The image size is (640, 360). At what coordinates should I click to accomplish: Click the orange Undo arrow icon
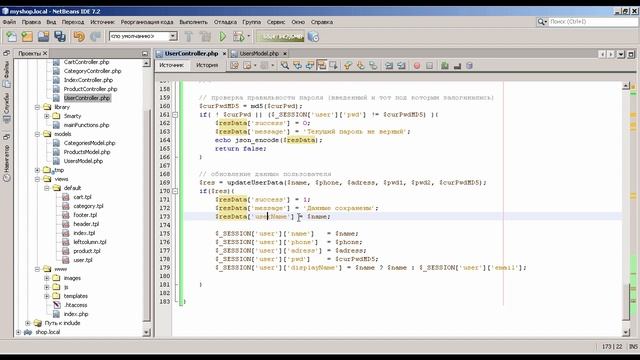79,37
